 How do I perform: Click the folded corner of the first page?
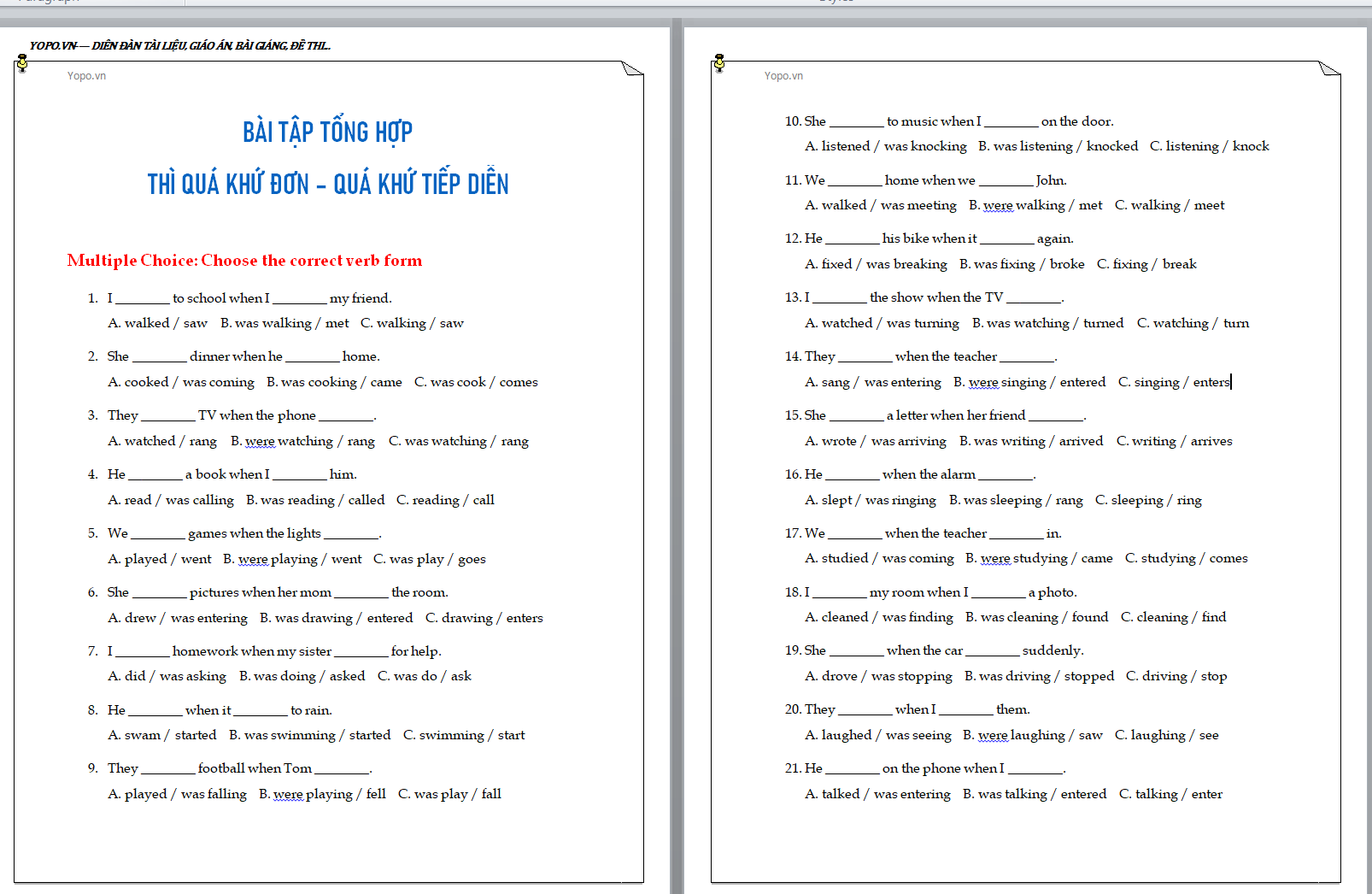[x=633, y=68]
